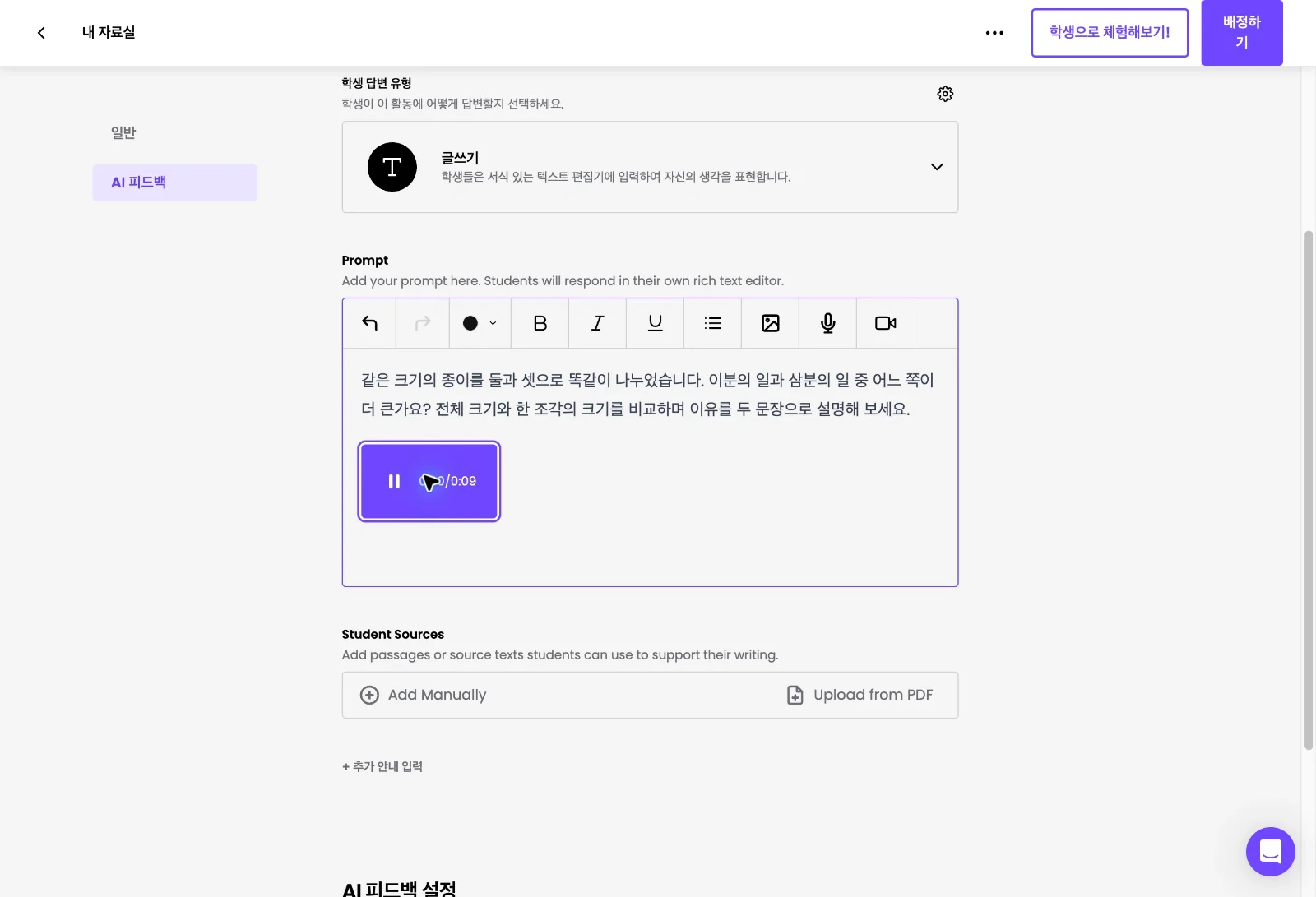
Task: Click Add Manually in Student Sources
Action: [x=424, y=696]
